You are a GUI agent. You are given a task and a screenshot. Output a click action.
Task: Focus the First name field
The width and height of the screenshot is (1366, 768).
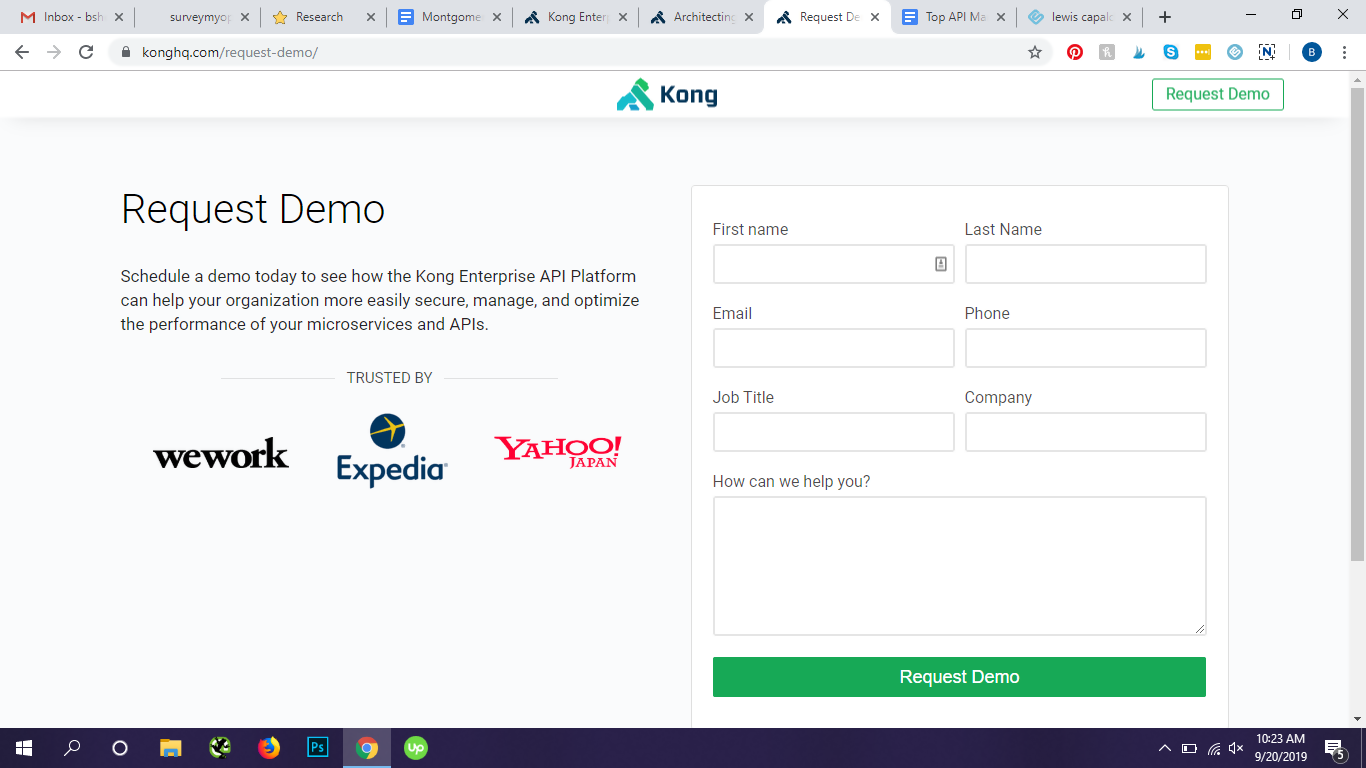(x=833, y=264)
